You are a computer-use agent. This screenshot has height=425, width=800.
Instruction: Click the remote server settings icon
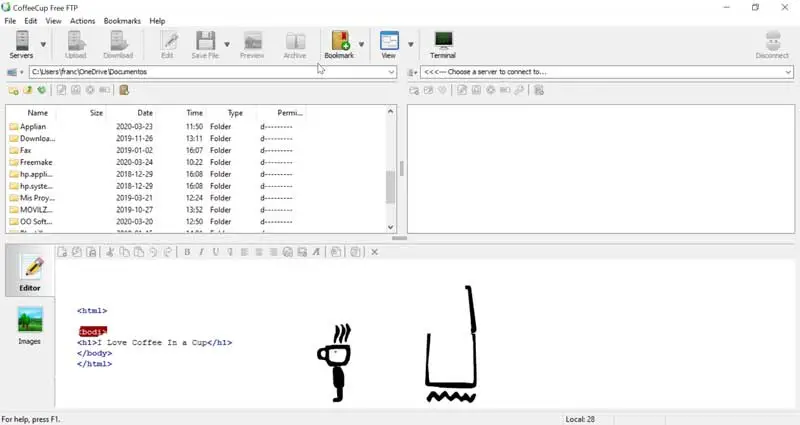539,90
